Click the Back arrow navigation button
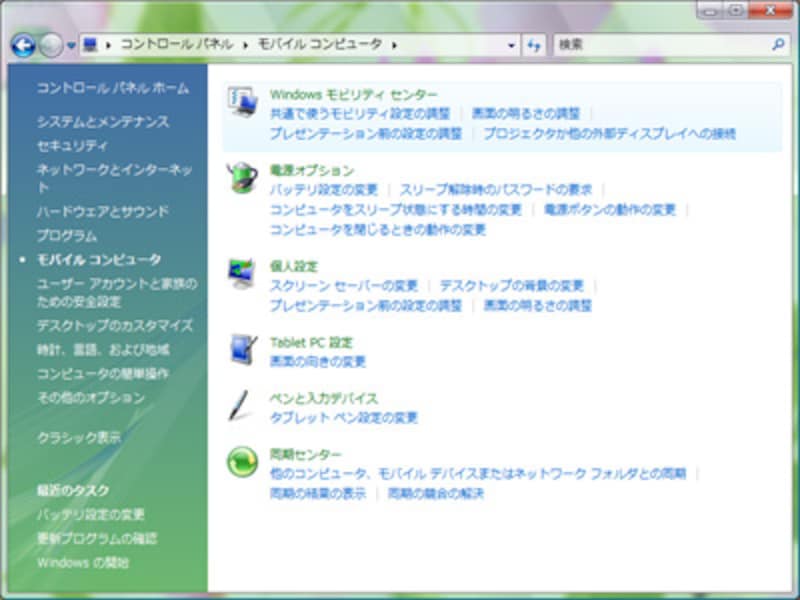800x600 pixels. click(23, 45)
